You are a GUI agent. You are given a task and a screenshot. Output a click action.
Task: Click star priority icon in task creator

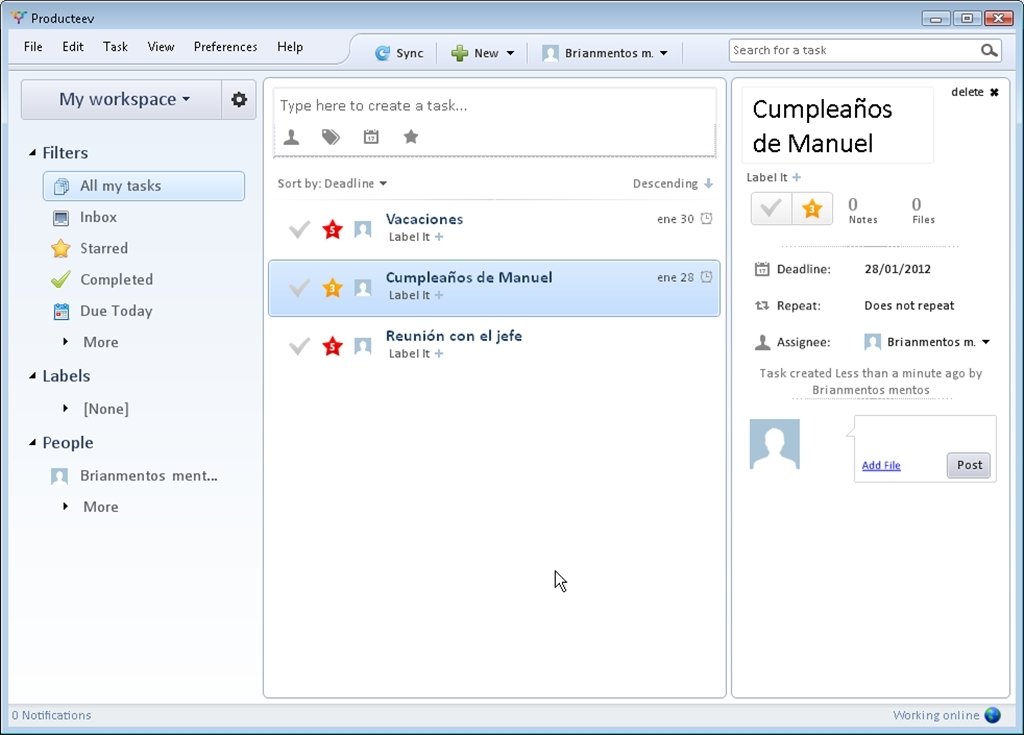[411, 137]
